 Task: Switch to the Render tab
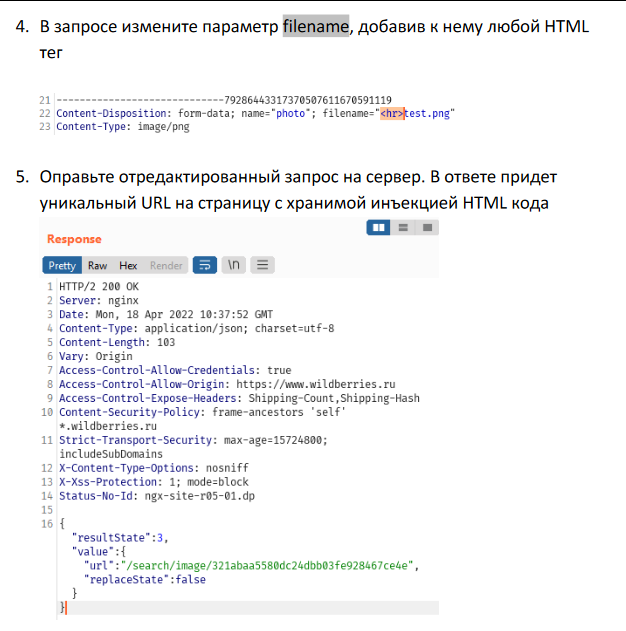click(x=166, y=266)
